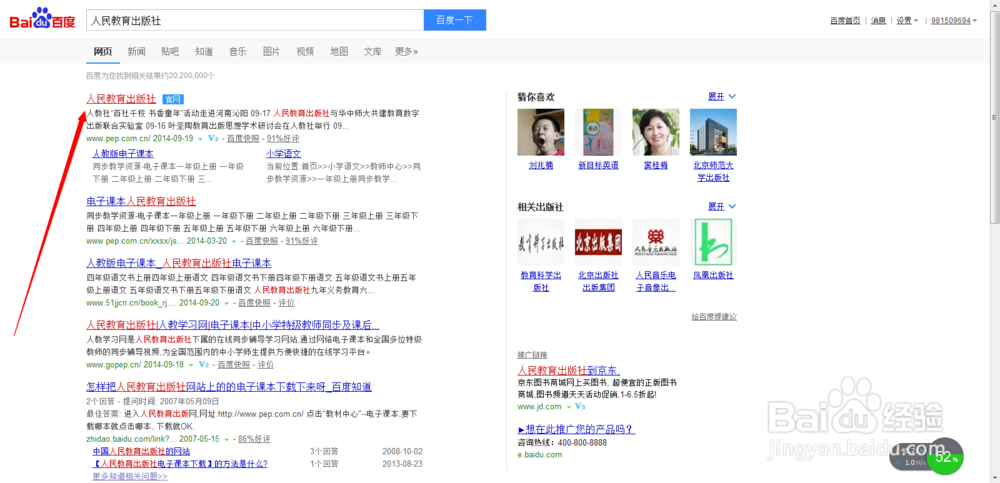Click the 凤凰出版社 green logo thumbnail
Image resolution: width=1000 pixels, height=483 pixels.
pos(713,242)
